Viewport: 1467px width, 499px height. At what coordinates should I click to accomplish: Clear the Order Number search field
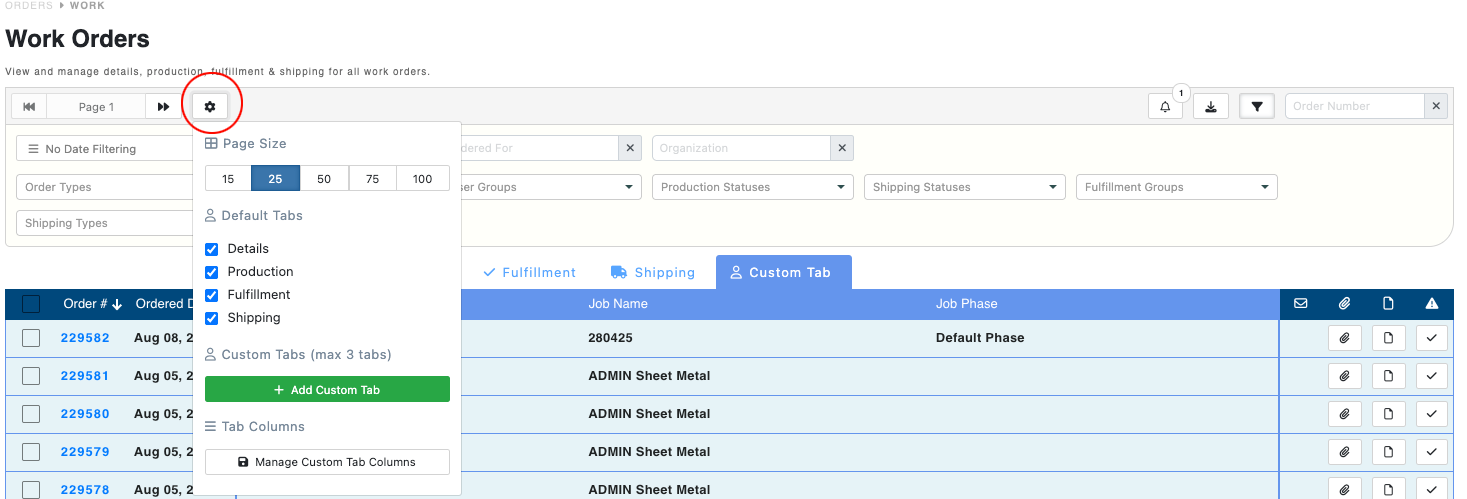1436,106
